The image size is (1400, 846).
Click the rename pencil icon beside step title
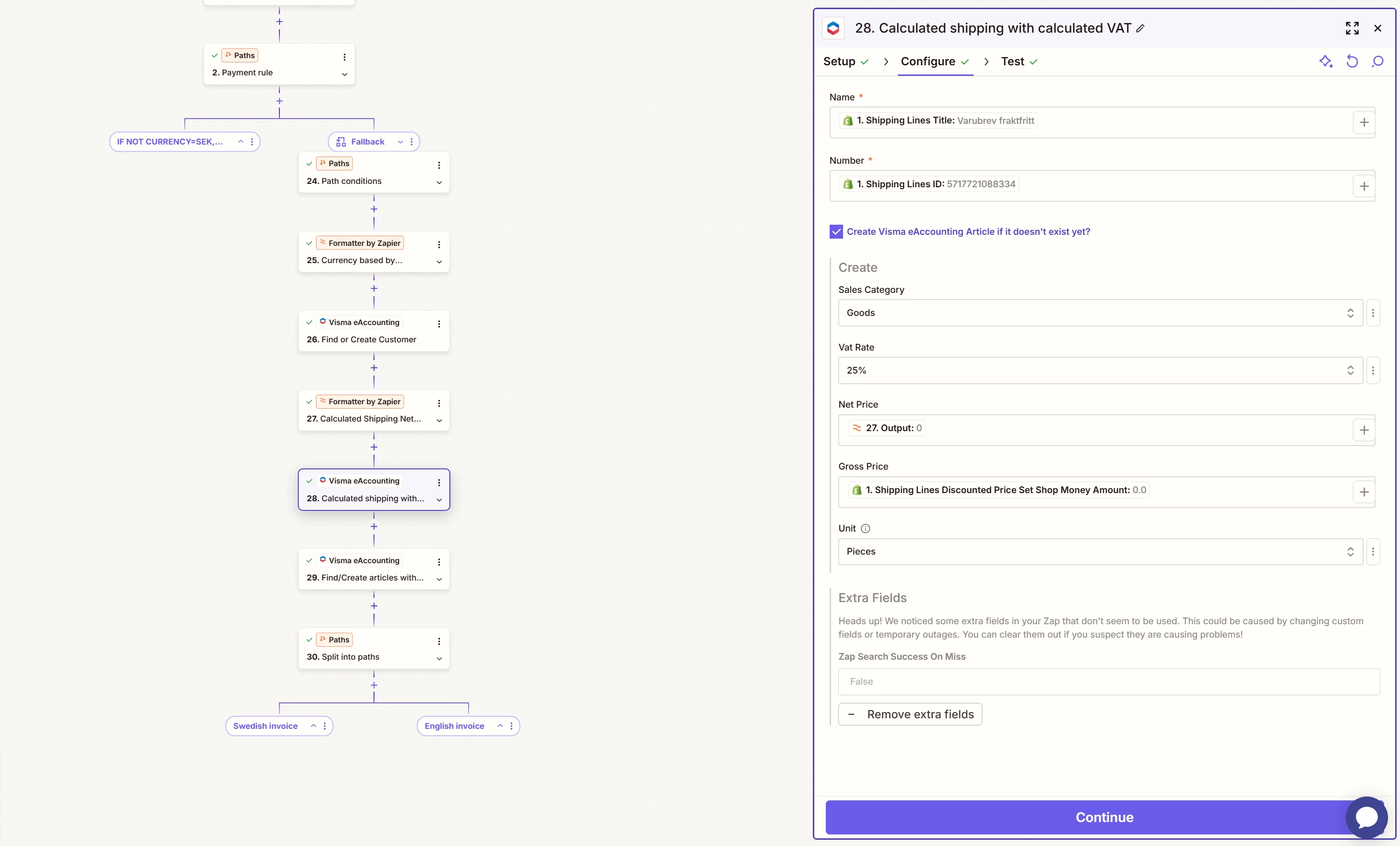(x=1140, y=28)
